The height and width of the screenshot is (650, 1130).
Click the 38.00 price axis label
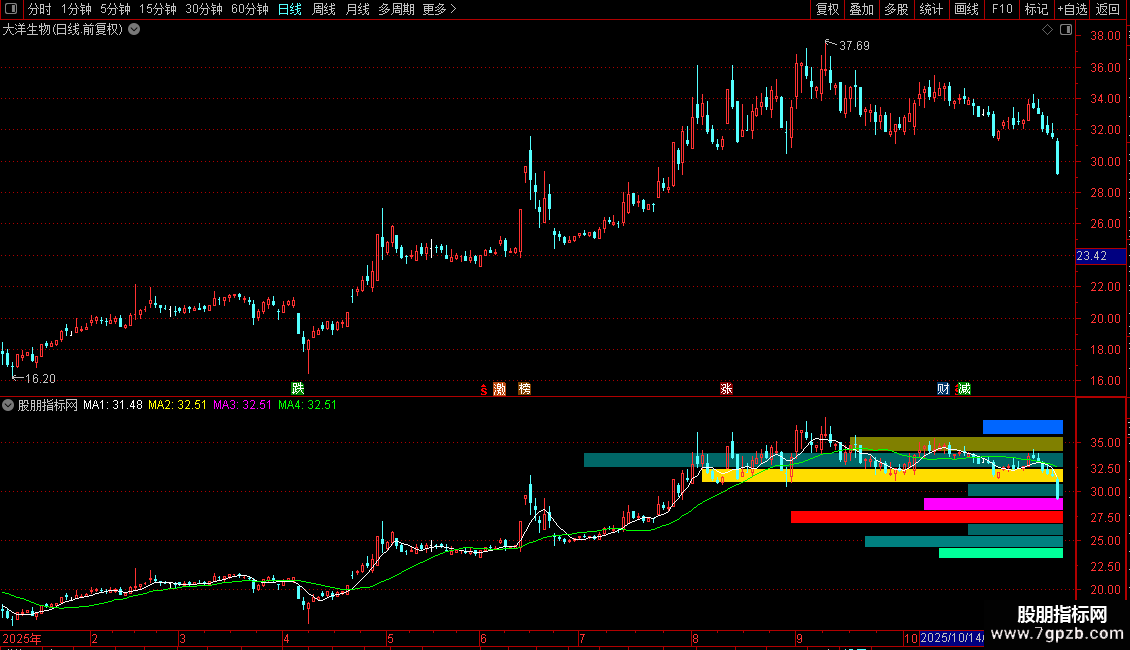click(x=1105, y=36)
